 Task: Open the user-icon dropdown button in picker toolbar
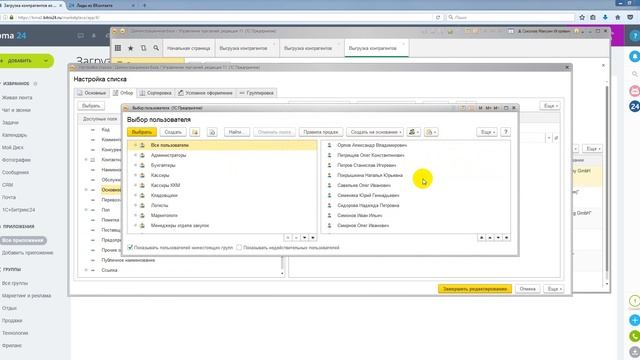click(x=413, y=132)
